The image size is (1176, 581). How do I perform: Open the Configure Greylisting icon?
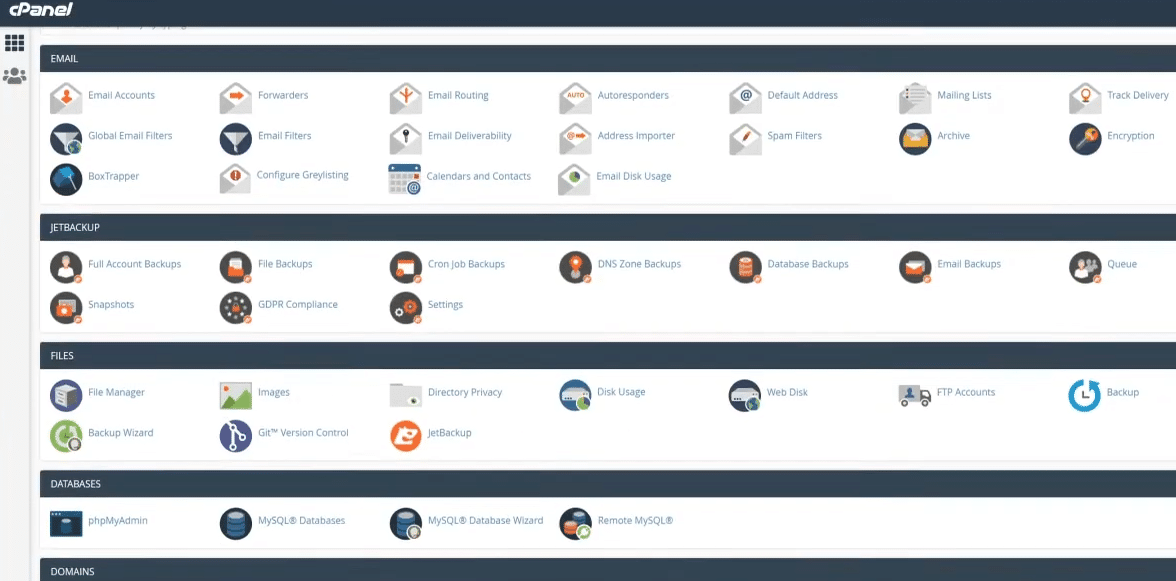click(235, 179)
